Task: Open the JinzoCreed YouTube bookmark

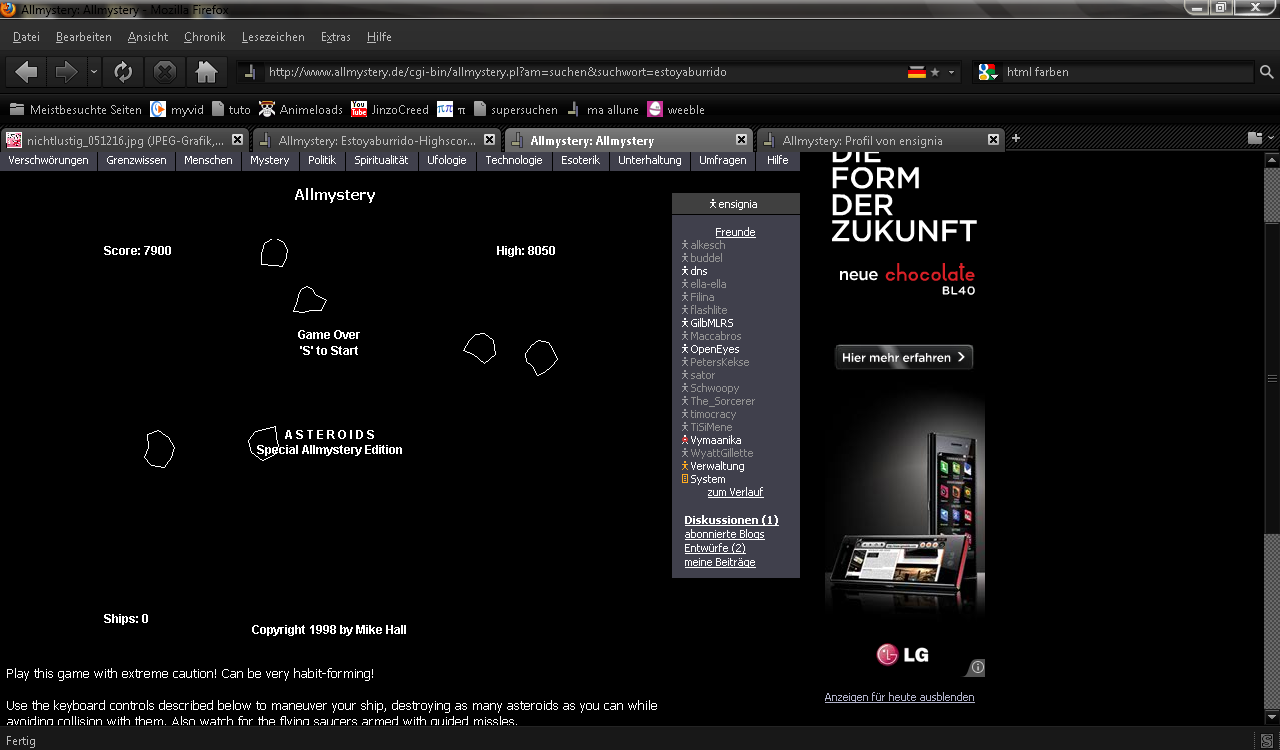Action: [x=390, y=110]
